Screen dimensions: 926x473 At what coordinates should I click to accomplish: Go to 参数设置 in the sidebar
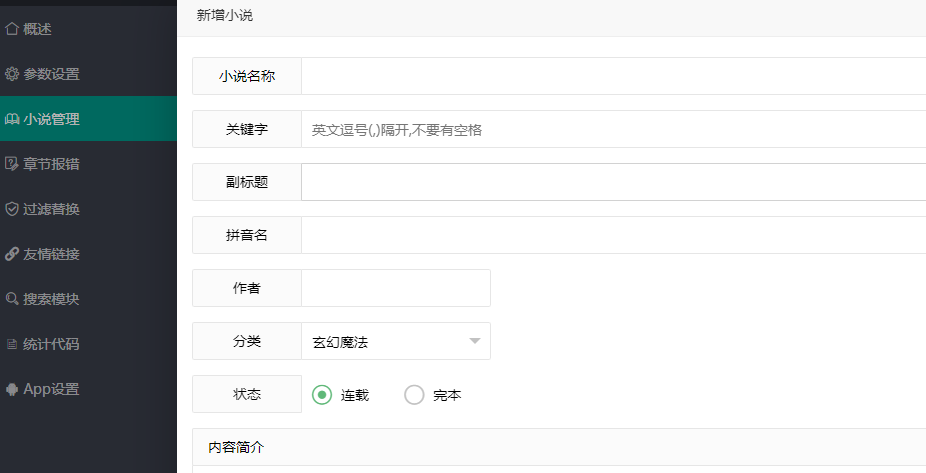[x=52, y=74]
